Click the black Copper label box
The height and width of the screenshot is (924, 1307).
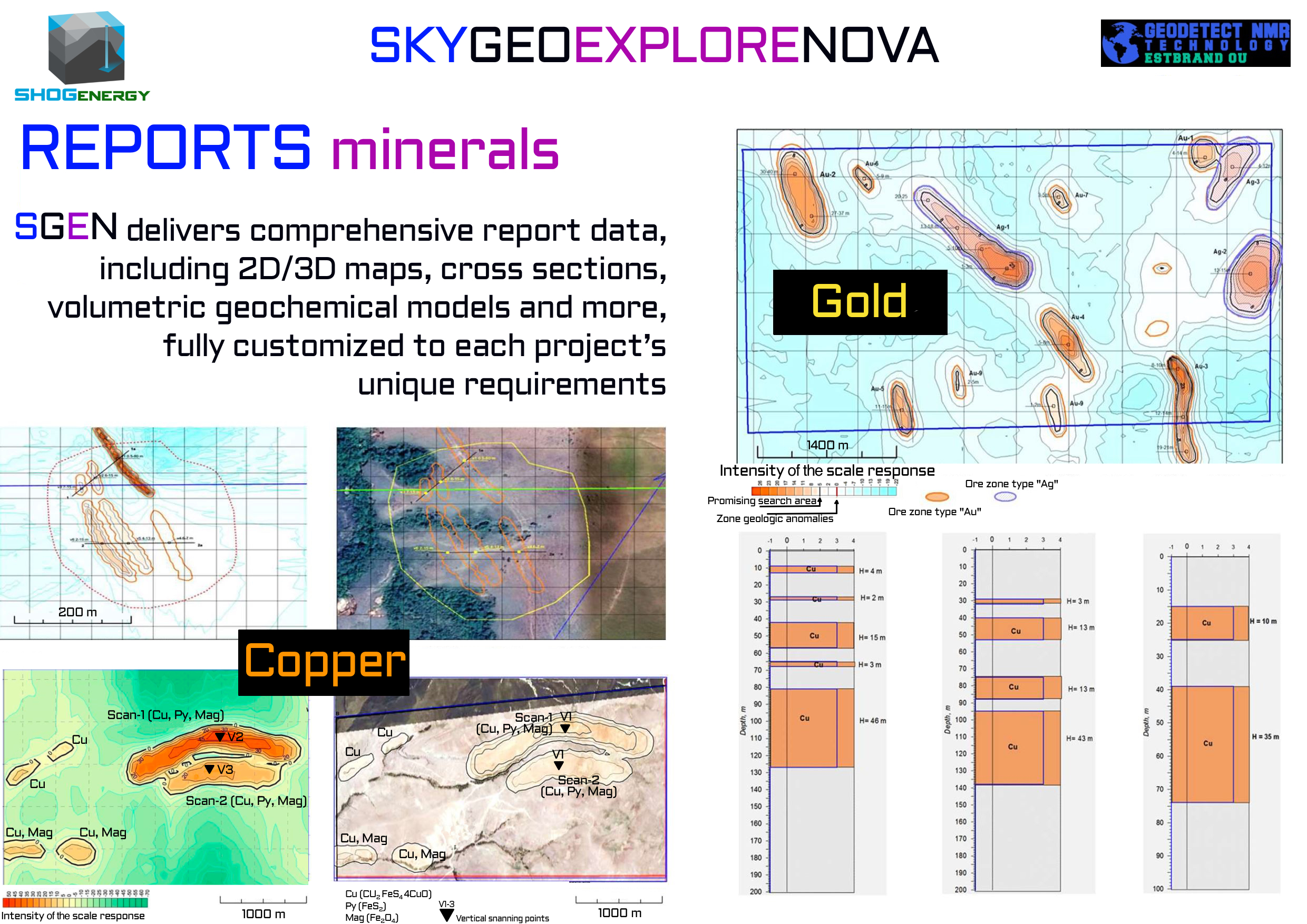[324, 662]
